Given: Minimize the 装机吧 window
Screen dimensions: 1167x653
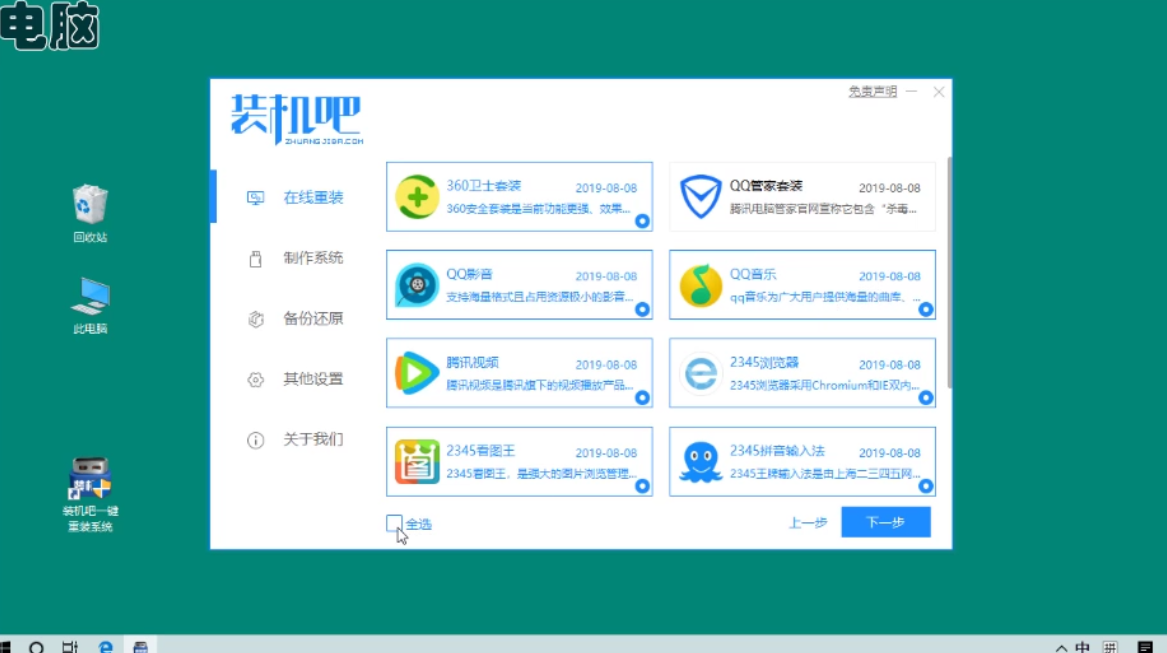Looking at the screenshot, I should point(912,91).
